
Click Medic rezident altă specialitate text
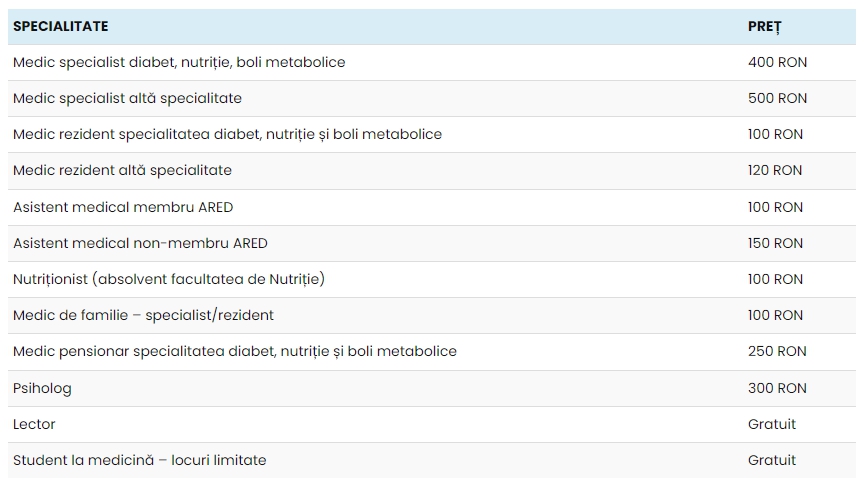(122, 170)
